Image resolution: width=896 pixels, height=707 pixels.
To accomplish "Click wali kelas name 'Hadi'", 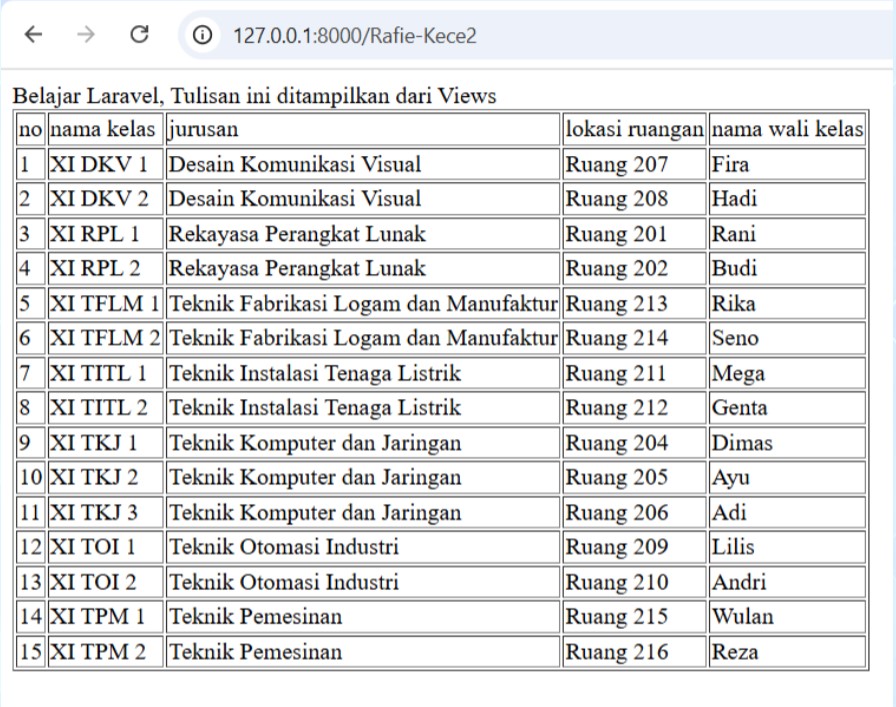I will (x=734, y=199).
